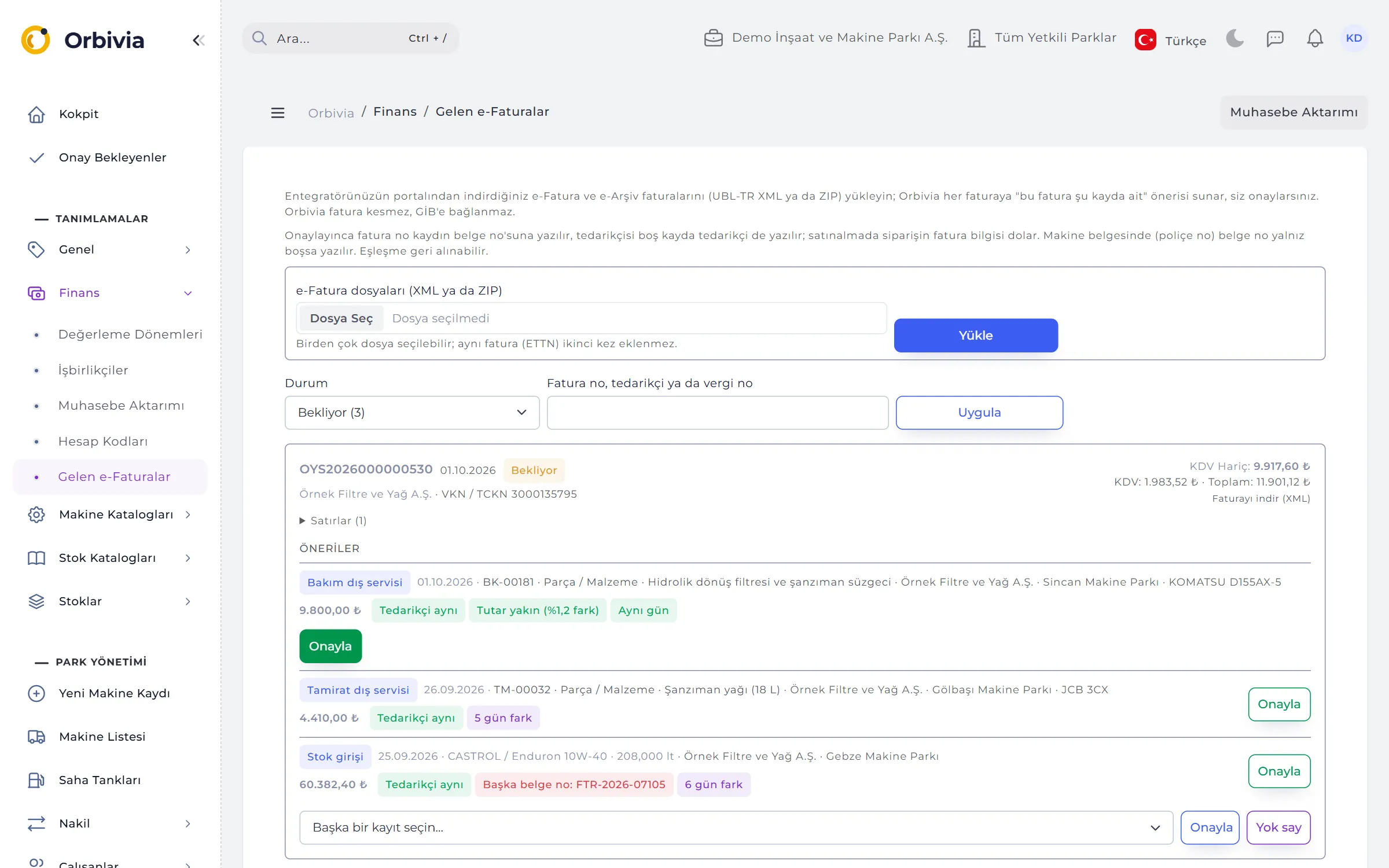Open Tüm Yetkili Parklar building selector
Viewport: 1389px width, 868px height.
[1041, 38]
